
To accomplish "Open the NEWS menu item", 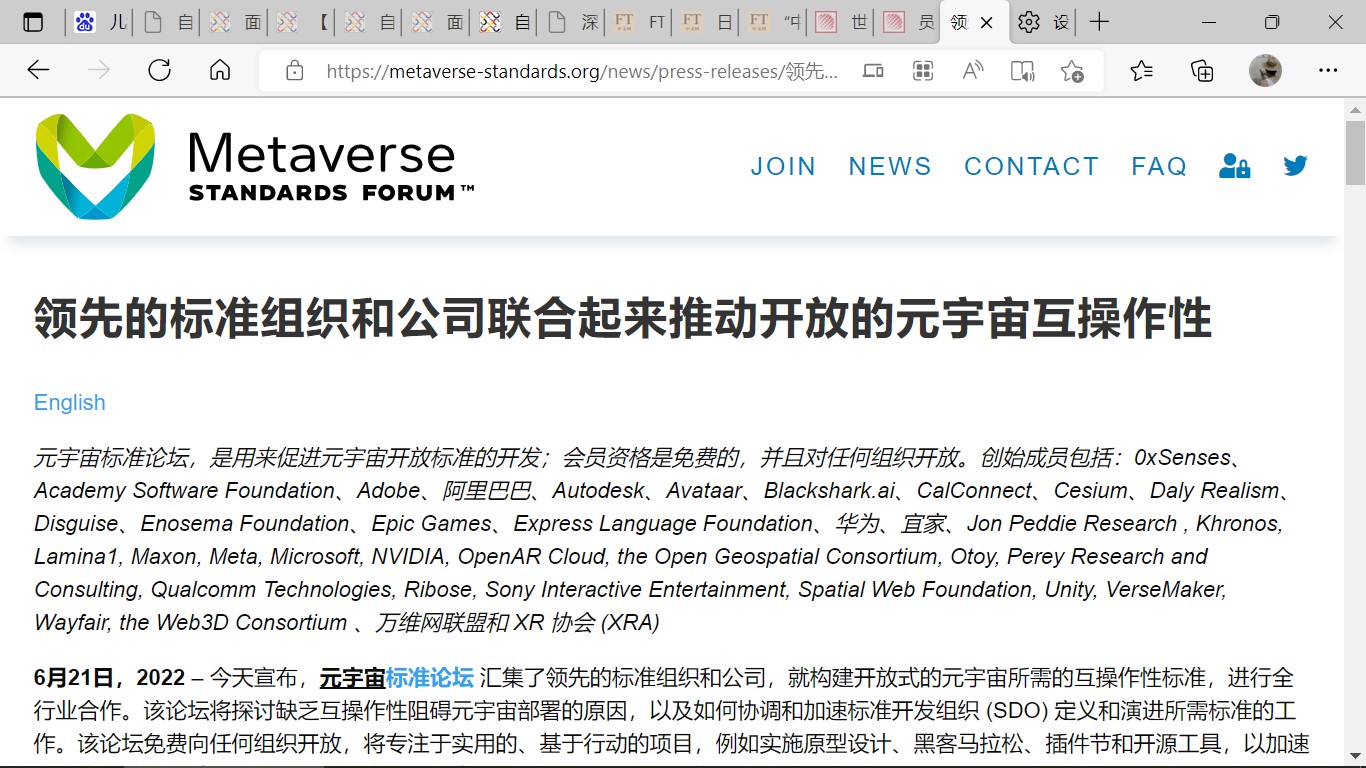I will point(890,166).
